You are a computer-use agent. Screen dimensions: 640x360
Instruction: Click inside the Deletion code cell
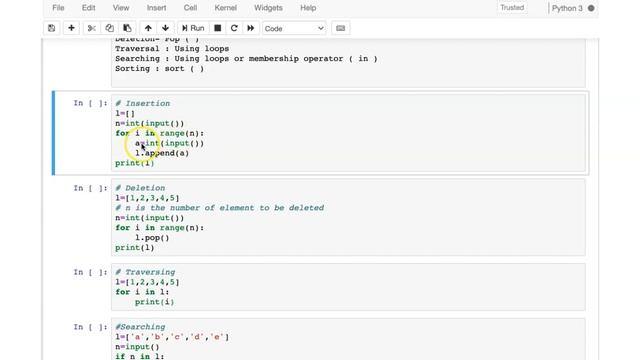348,217
